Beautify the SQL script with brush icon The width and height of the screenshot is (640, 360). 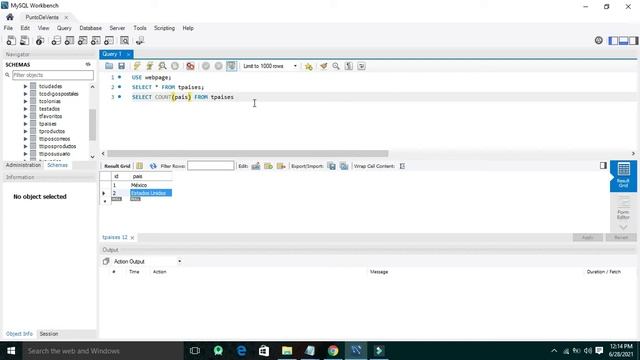coord(324,66)
